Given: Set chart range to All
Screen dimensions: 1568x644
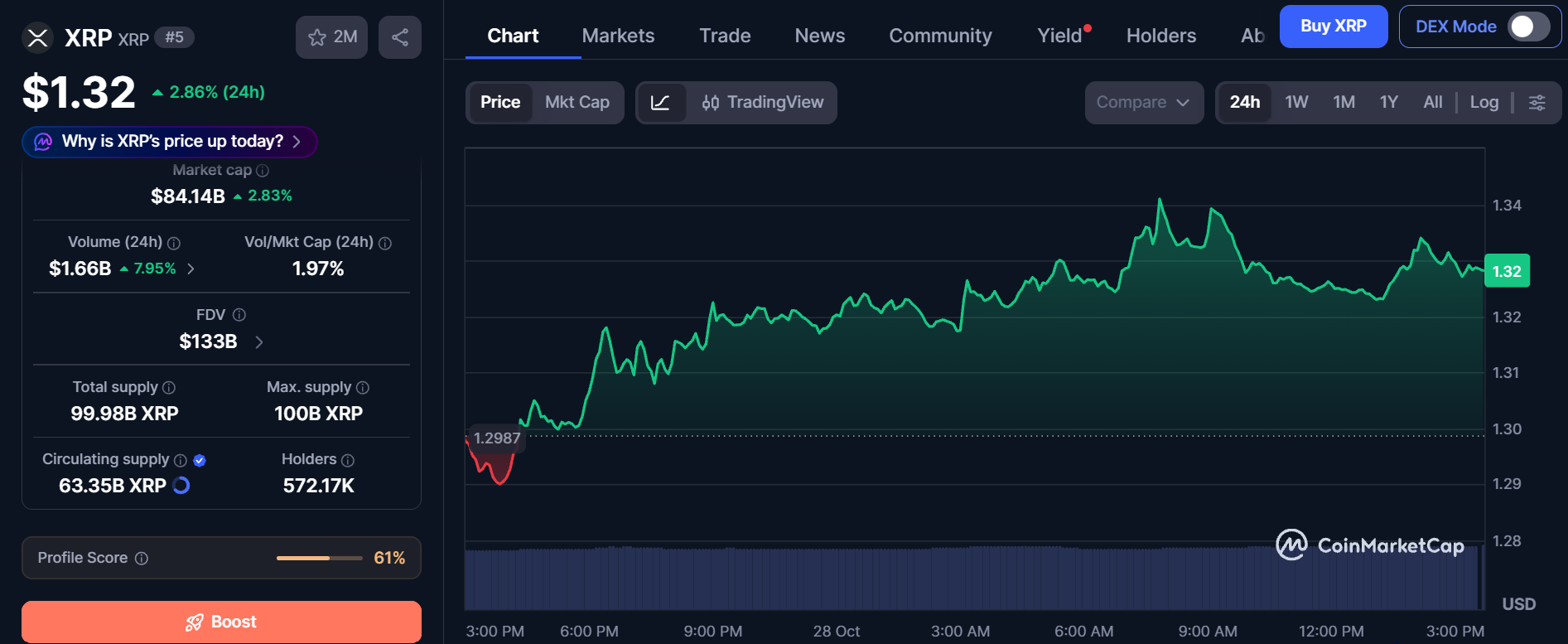Looking at the screenshot, I should (x=1433, y=103).
